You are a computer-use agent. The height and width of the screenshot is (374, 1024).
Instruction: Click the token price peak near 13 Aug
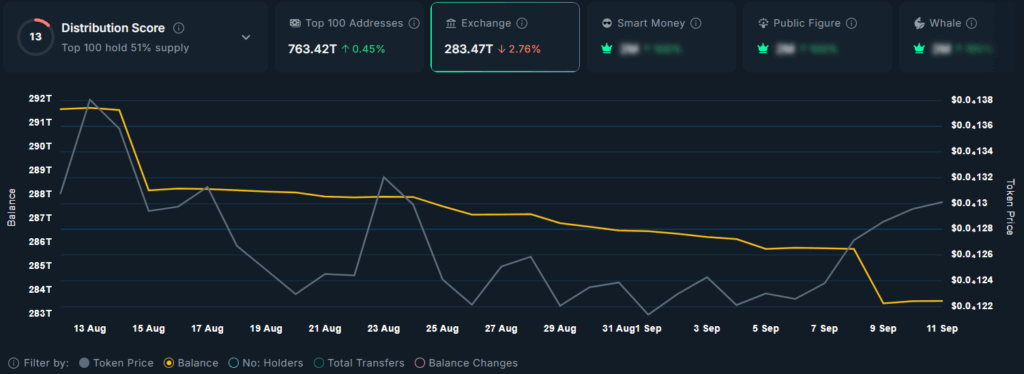click(89, 99)
